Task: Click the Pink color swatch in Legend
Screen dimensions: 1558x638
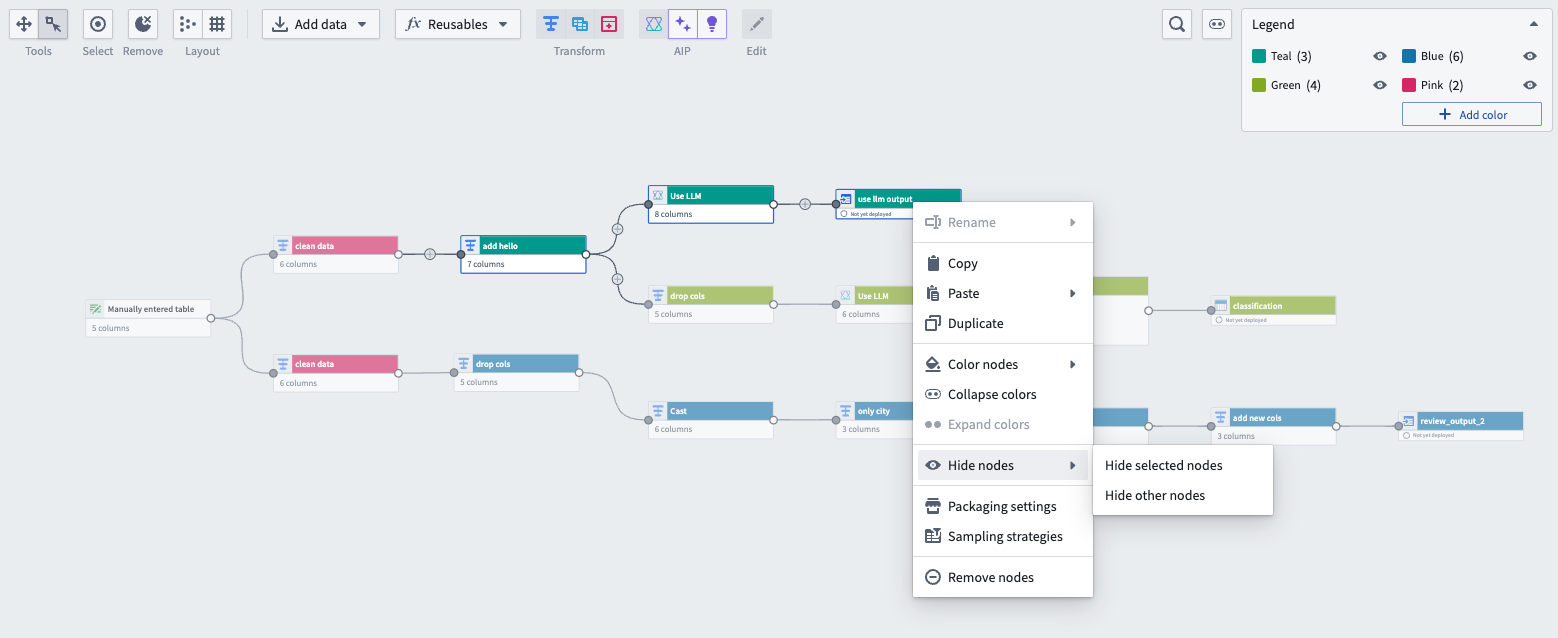Action: coord(1409,85)
